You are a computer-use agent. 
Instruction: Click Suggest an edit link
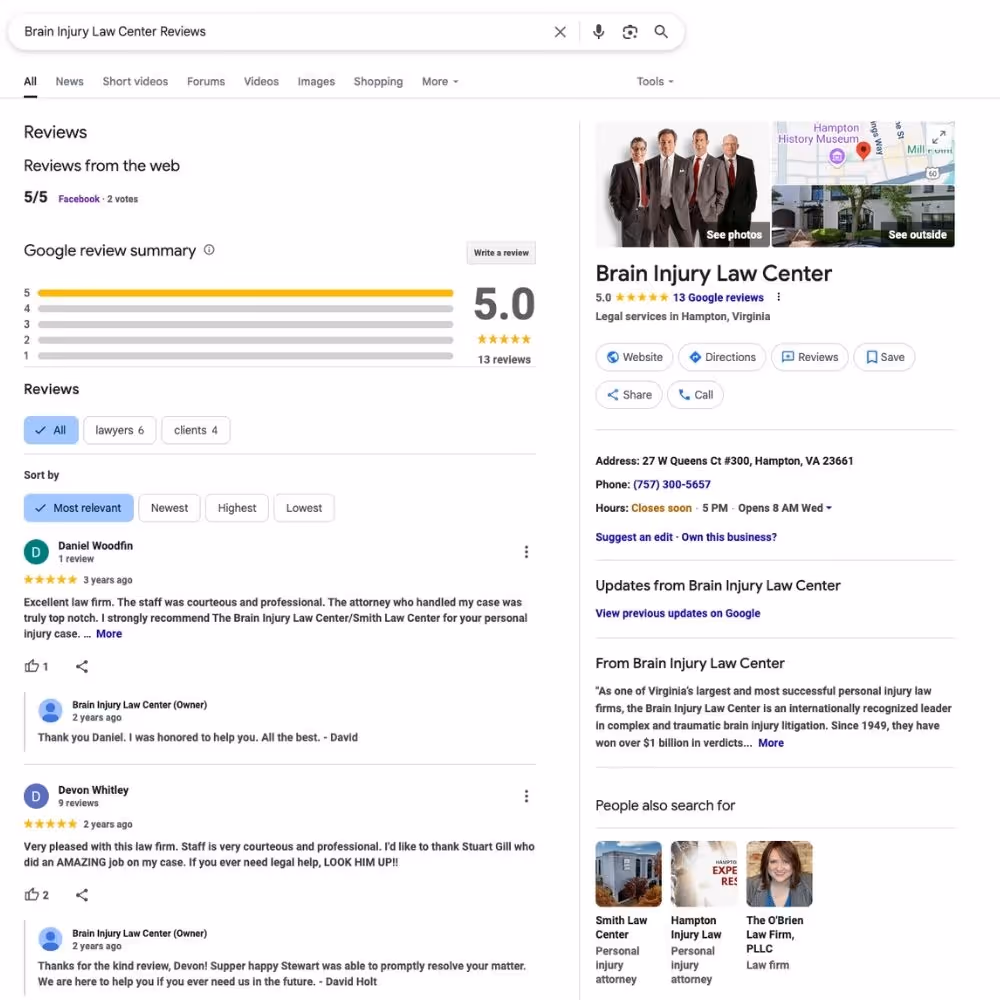(634, 537)
